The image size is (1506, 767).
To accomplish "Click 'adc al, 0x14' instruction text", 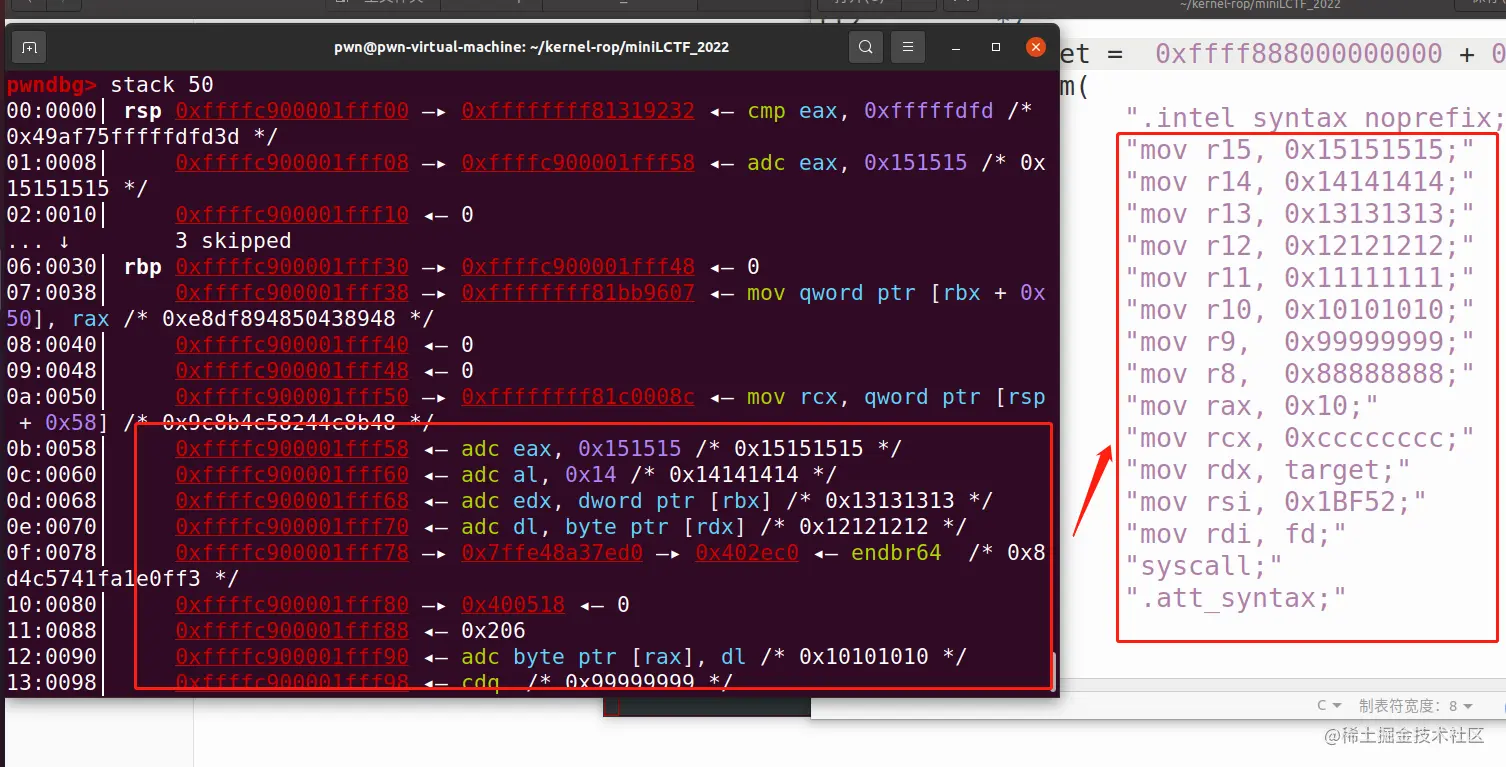I will point(539,474).
